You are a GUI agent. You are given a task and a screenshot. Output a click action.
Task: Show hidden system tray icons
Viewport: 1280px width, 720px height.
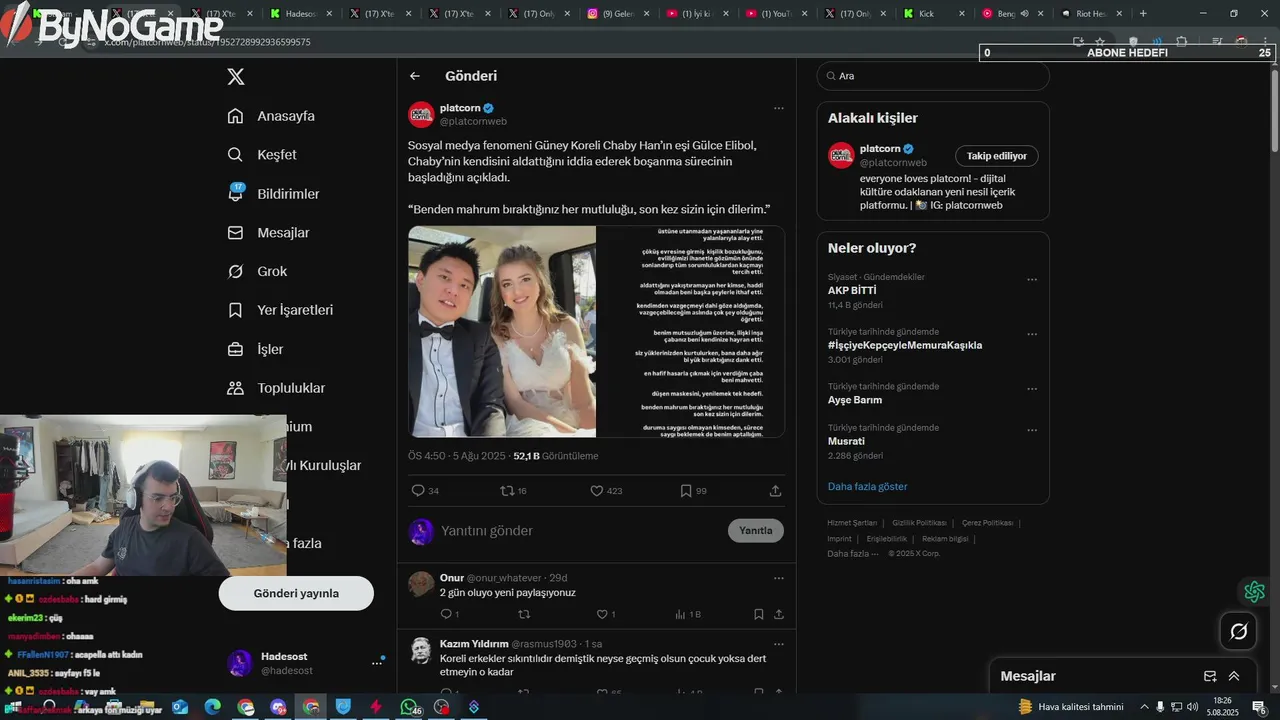[1144, 707]
